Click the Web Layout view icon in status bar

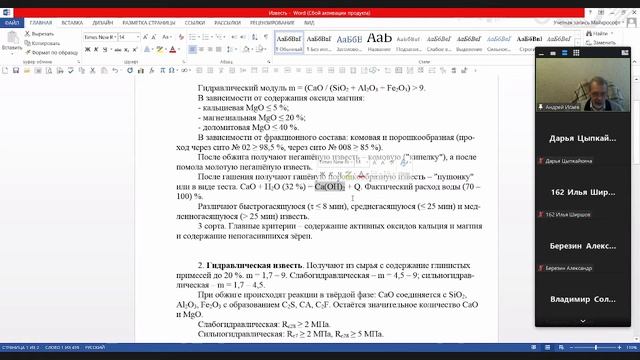coord(561,347)
